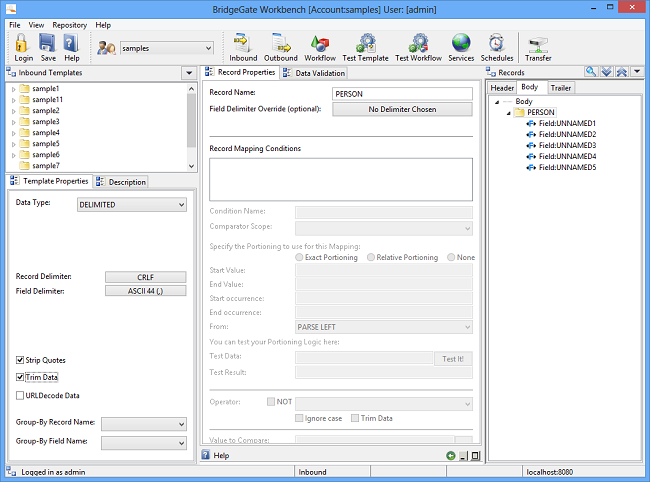Toggle the Trim Data checkbox in Template Properties
This screenshot has width=650, height=482.
20,377
